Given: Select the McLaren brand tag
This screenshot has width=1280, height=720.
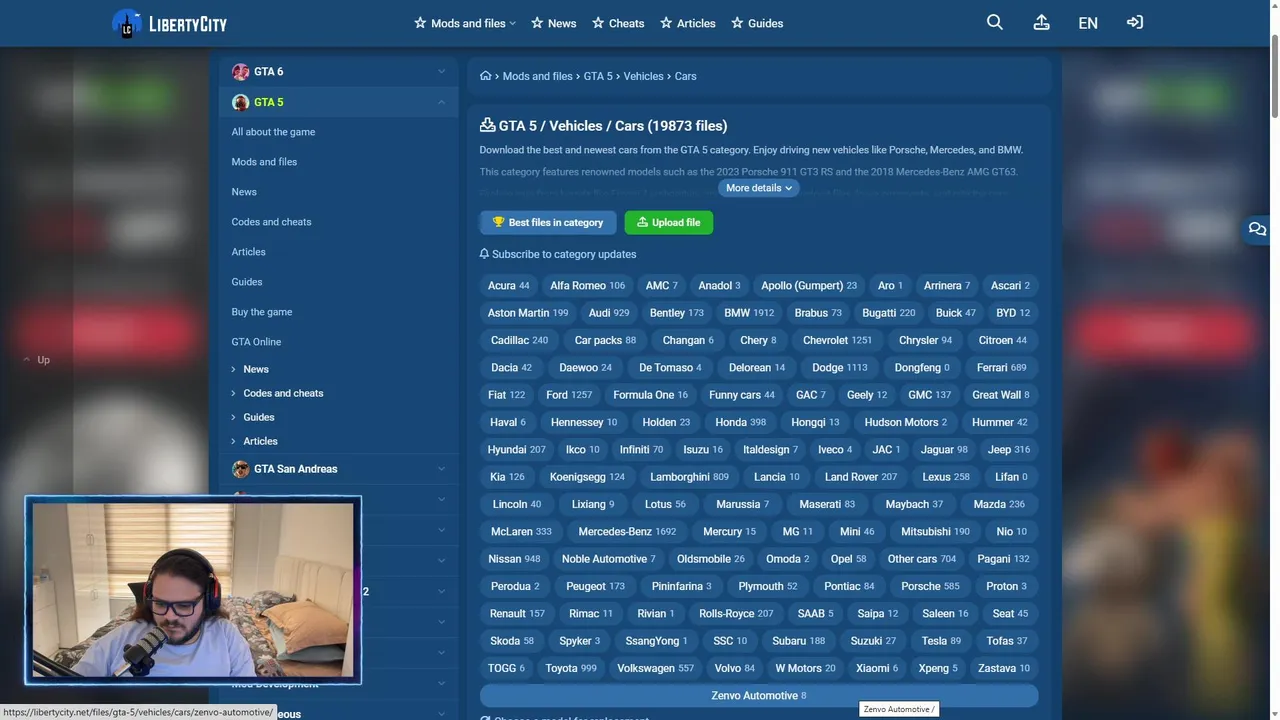Looking at the screenshot, I should click(x=521, y=532).
